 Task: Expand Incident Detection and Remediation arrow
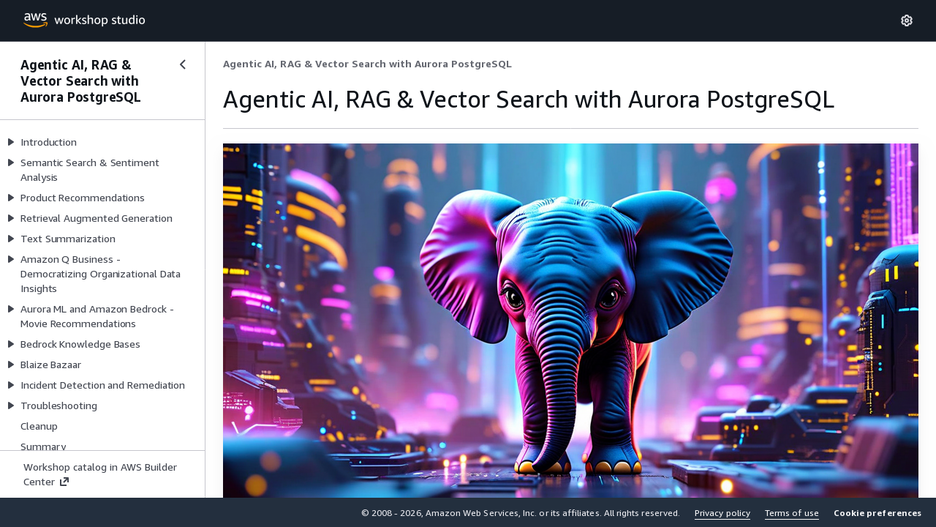pos(11,385)
